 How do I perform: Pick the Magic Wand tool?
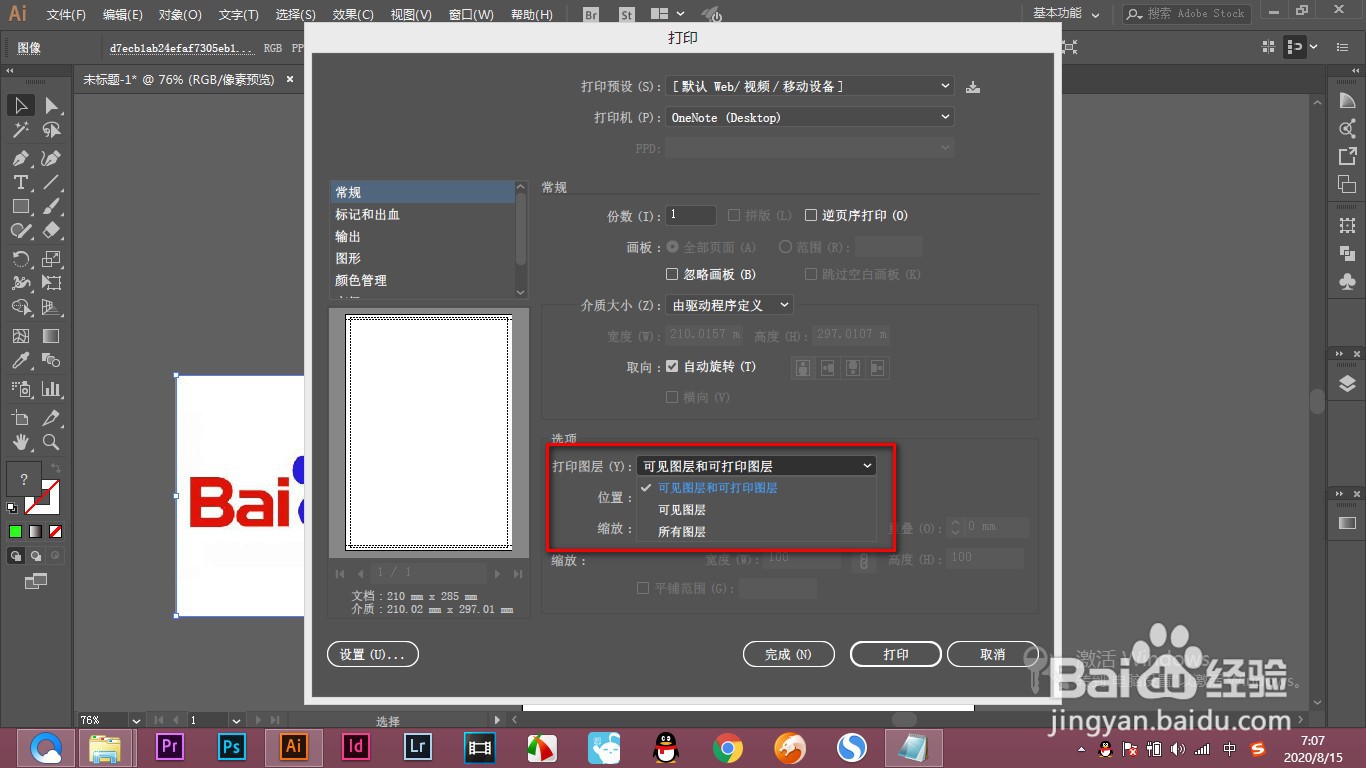coord(21,130)
